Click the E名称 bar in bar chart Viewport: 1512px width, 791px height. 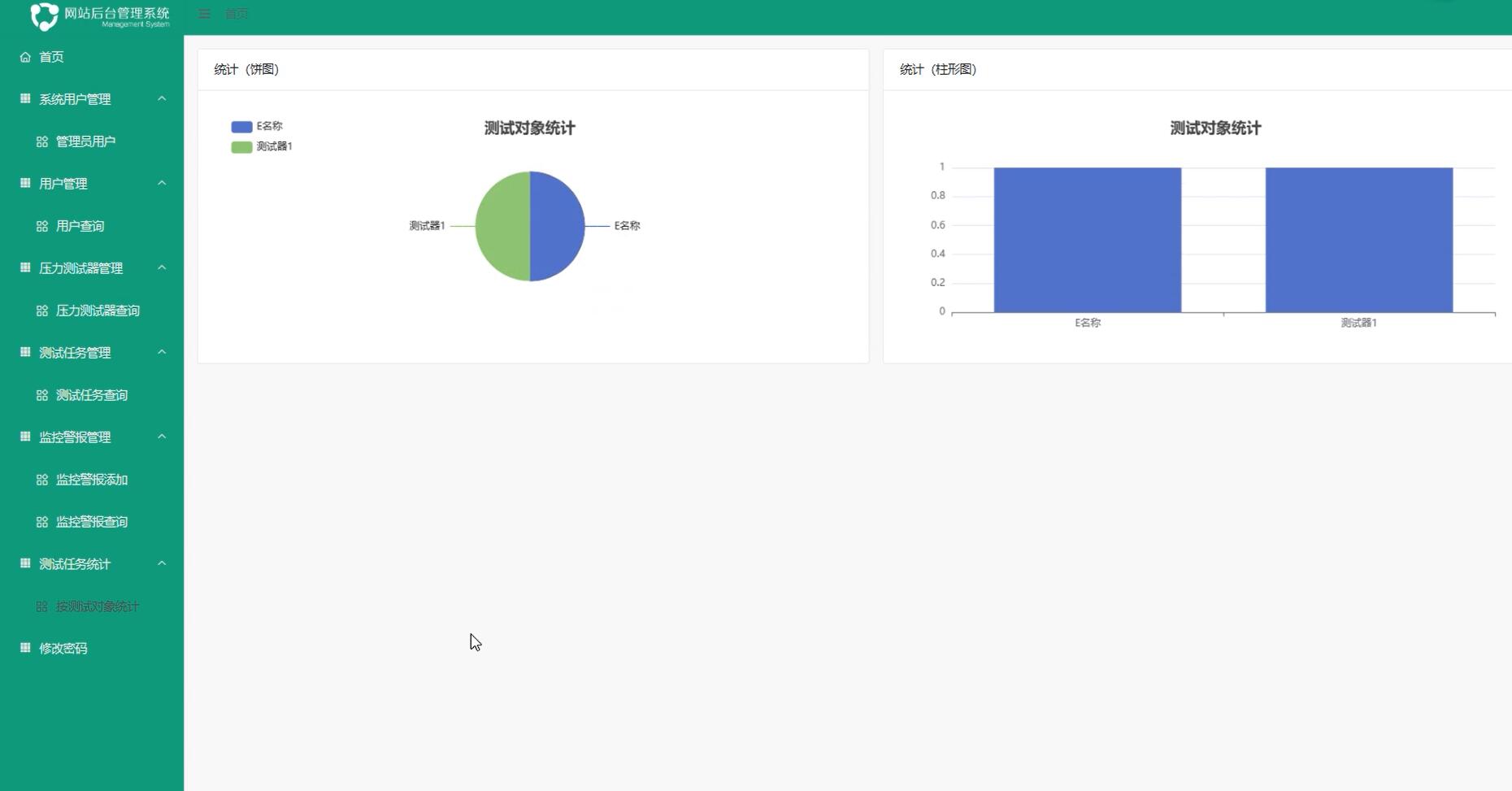point(1087,240)
